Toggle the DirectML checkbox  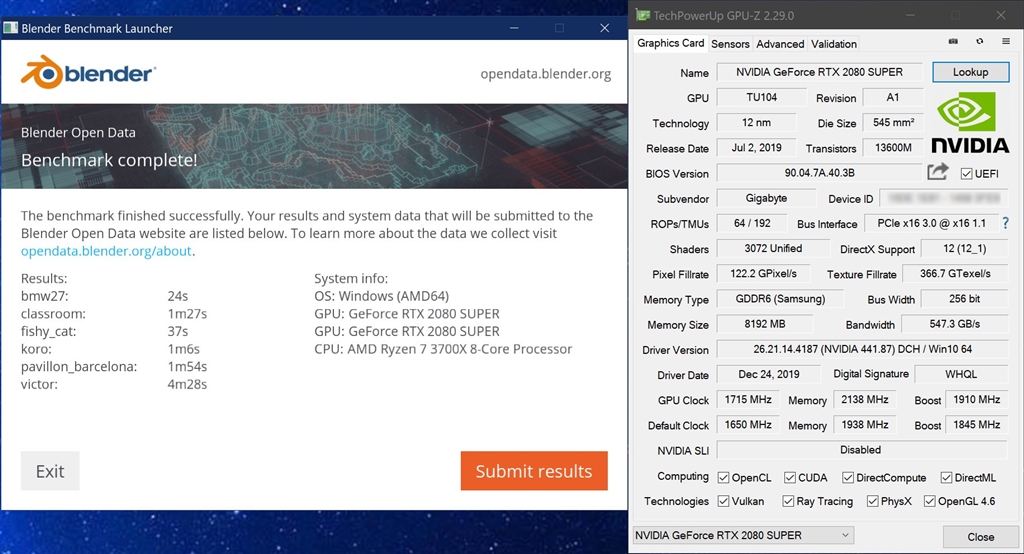pyautogui.click(x=946, y=478)
